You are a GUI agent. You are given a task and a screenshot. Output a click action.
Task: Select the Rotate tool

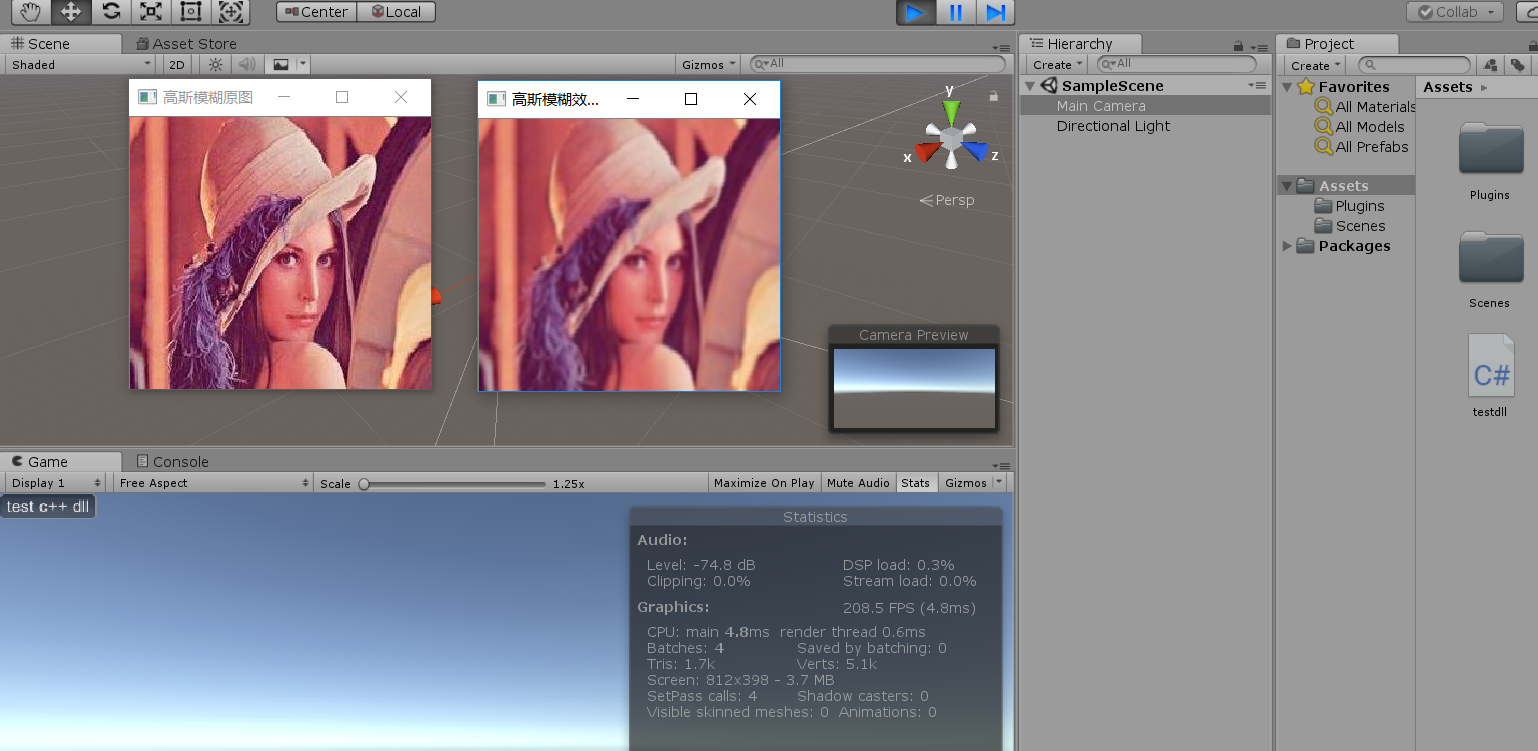tap(111, 12)
